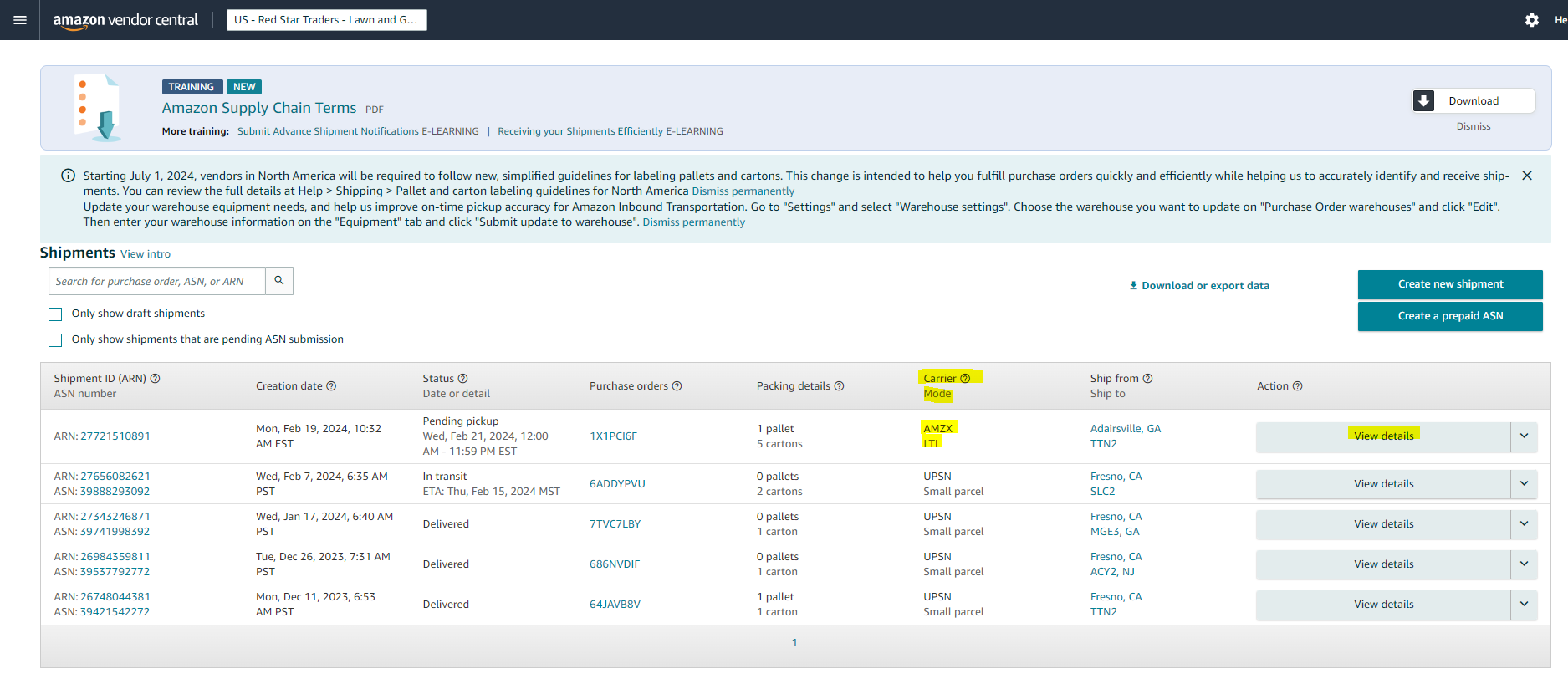Viewport: 1568px width, 684px height.
Task: View details for ARN 26748044381
Action: coord(1383,605)
